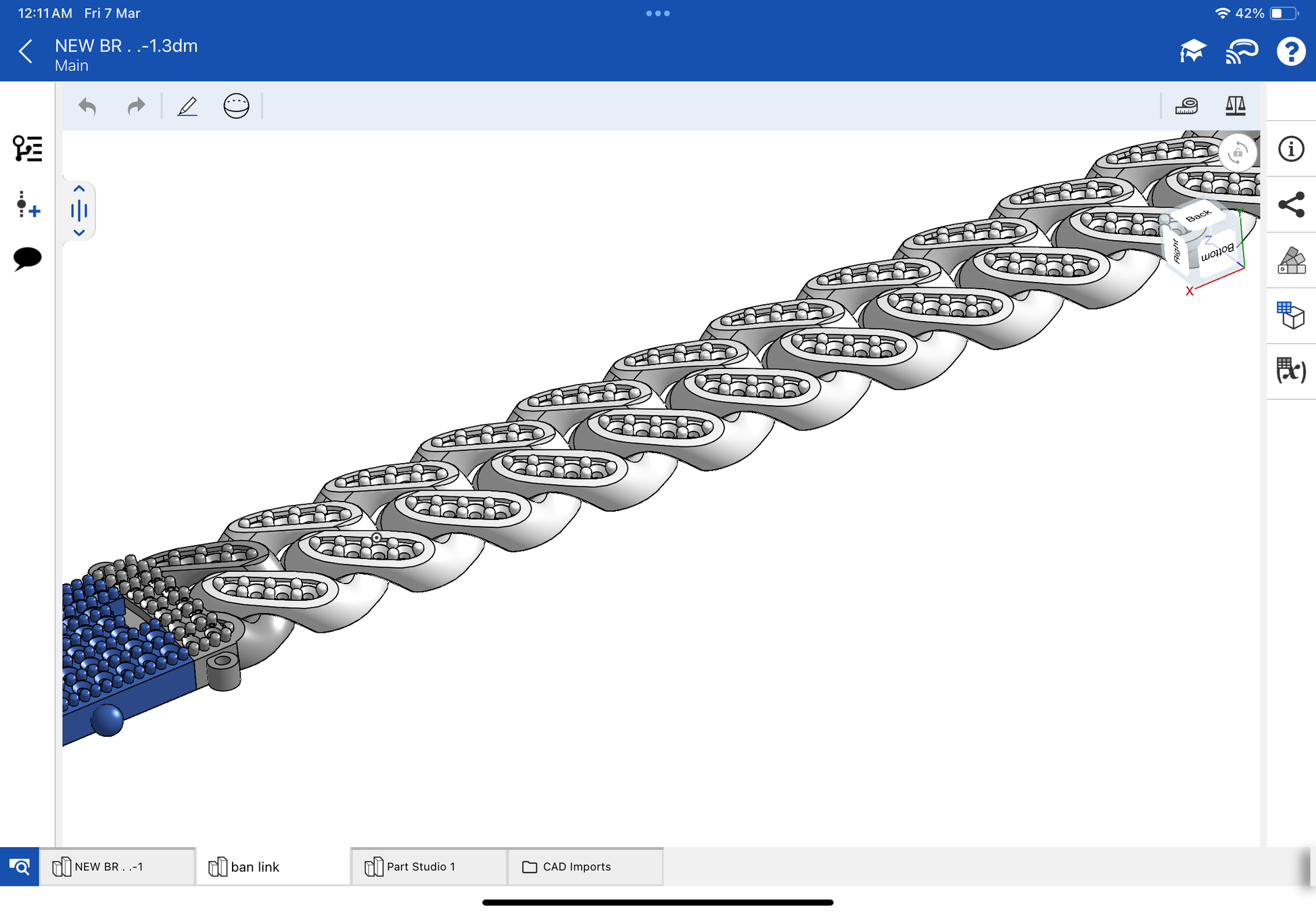Viewport: 1316px width, 914px height.
Task: Open the feature list panel
Action: pos(28,149)
